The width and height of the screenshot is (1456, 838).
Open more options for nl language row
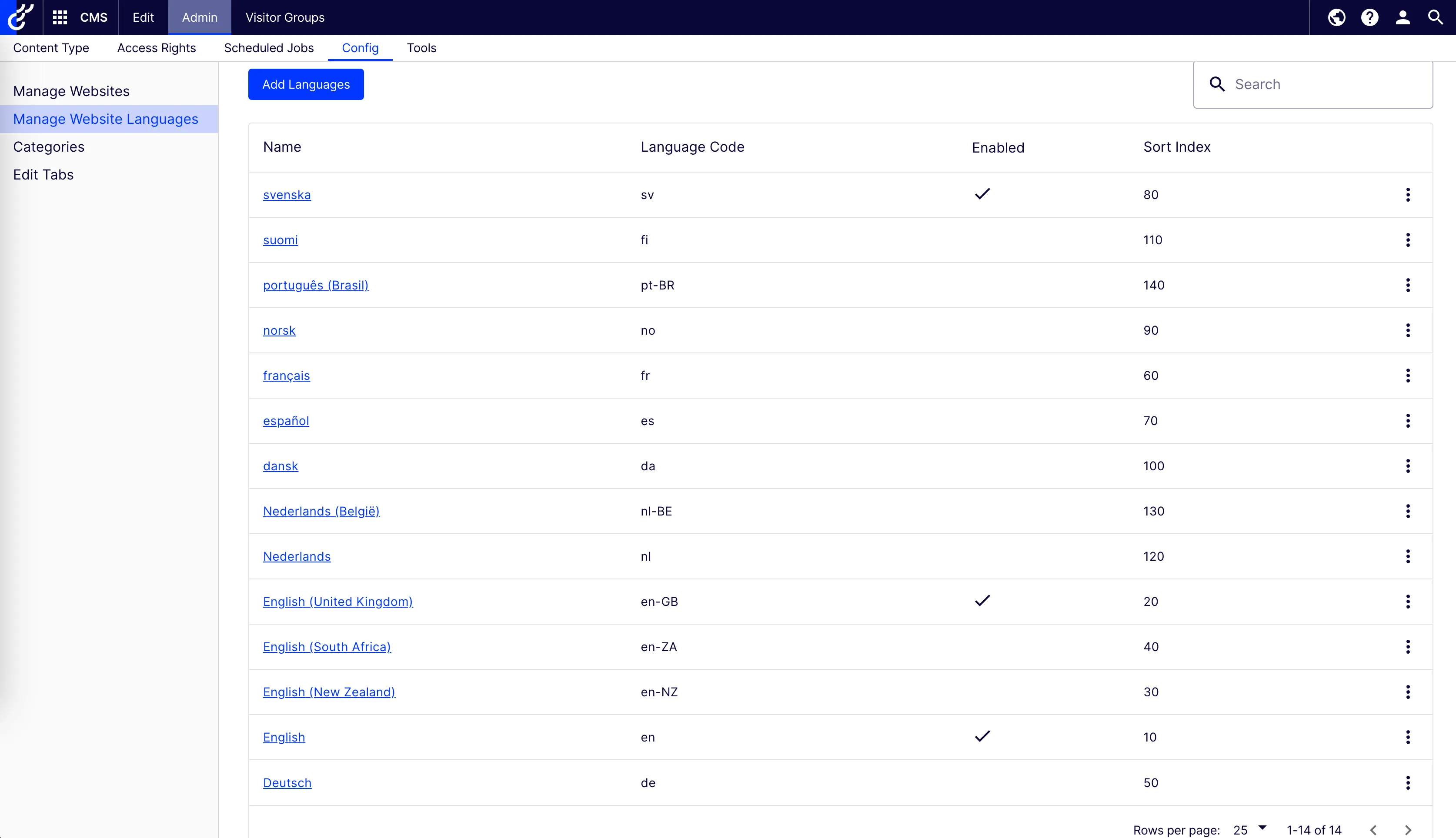[x=1408, y=556]
